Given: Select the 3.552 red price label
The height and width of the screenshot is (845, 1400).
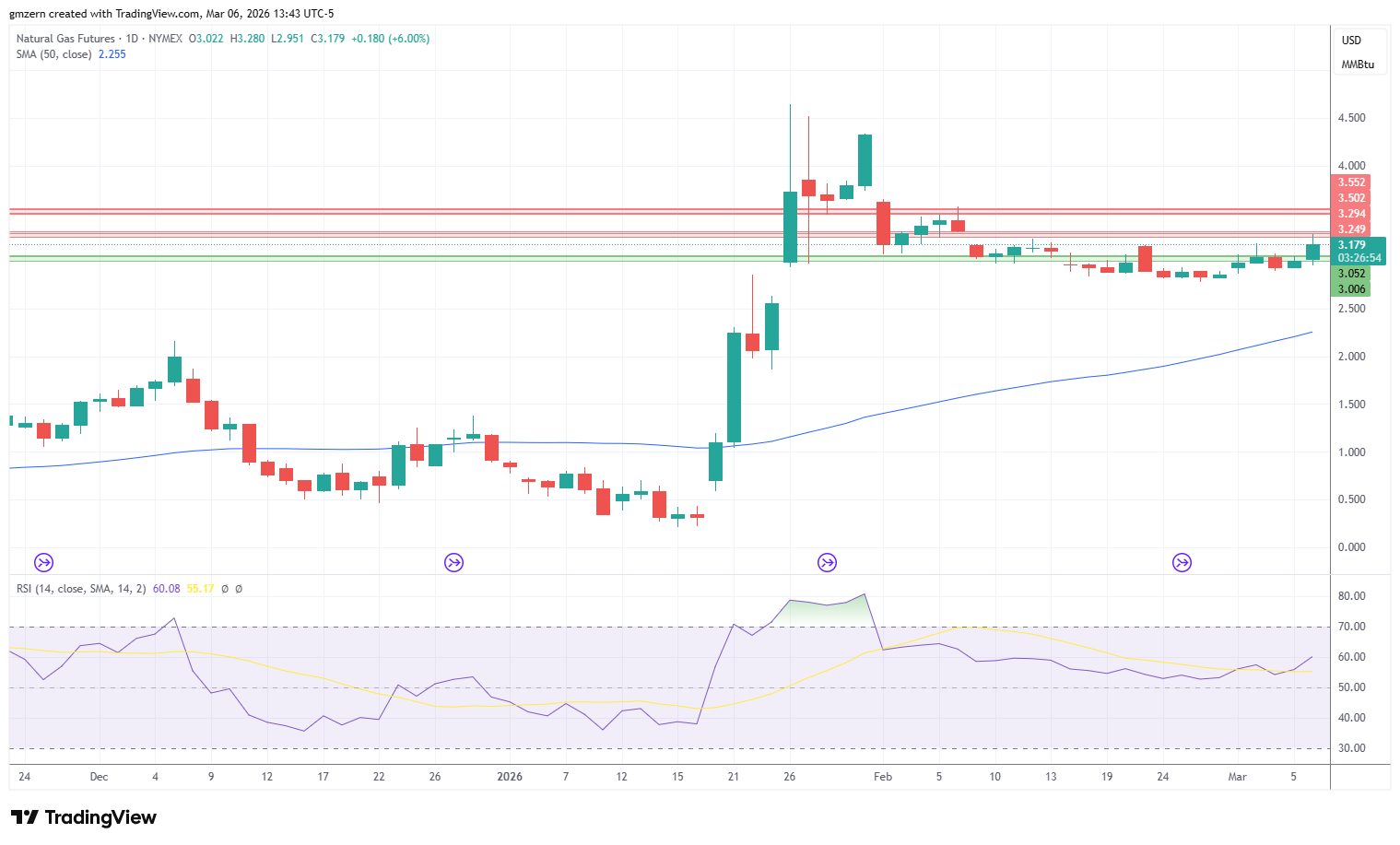Looking at the screenshot, I should click(x=1352, y=182).
